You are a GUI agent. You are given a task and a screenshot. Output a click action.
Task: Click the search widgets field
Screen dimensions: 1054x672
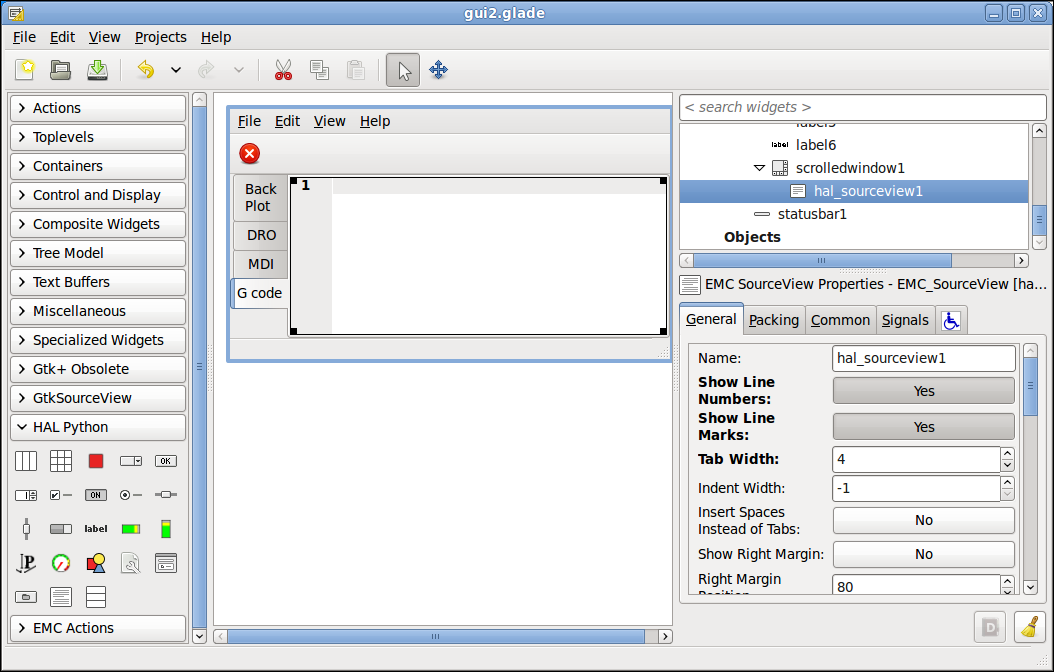(863, 108)
